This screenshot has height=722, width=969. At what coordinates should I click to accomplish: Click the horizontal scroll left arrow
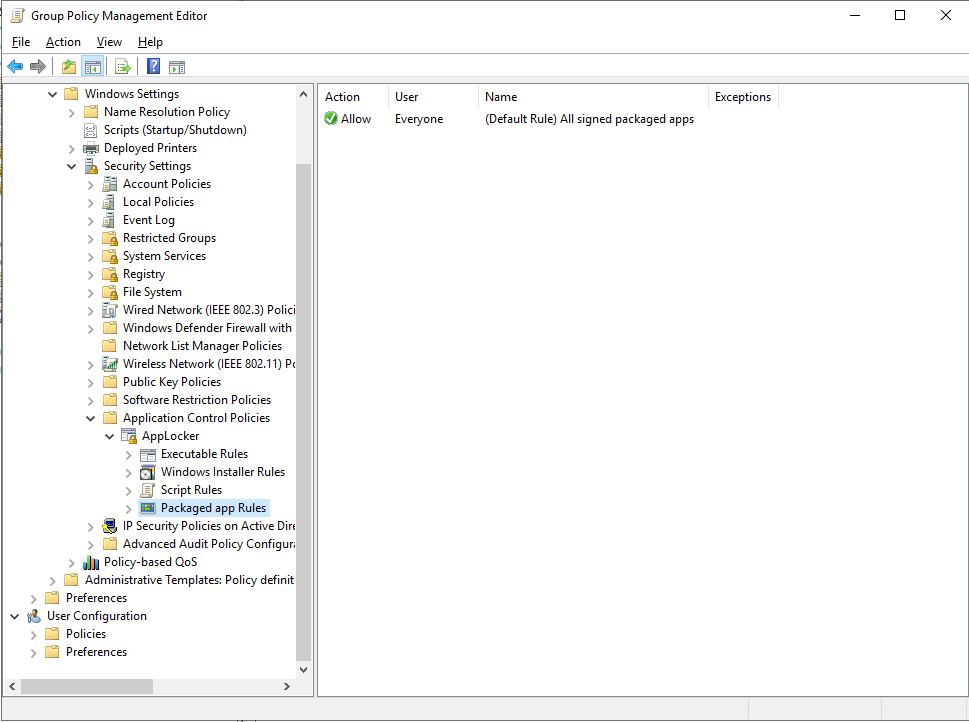12,686
